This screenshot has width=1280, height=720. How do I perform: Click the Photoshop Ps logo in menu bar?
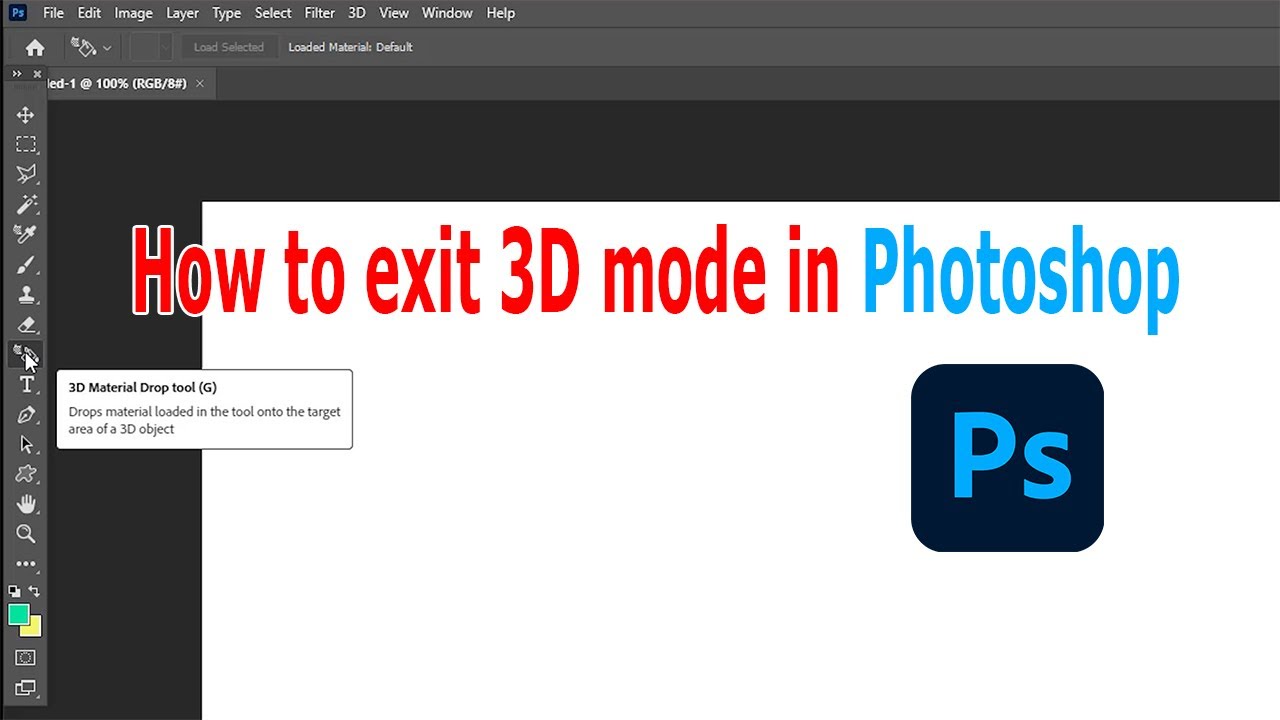(18, 13)
